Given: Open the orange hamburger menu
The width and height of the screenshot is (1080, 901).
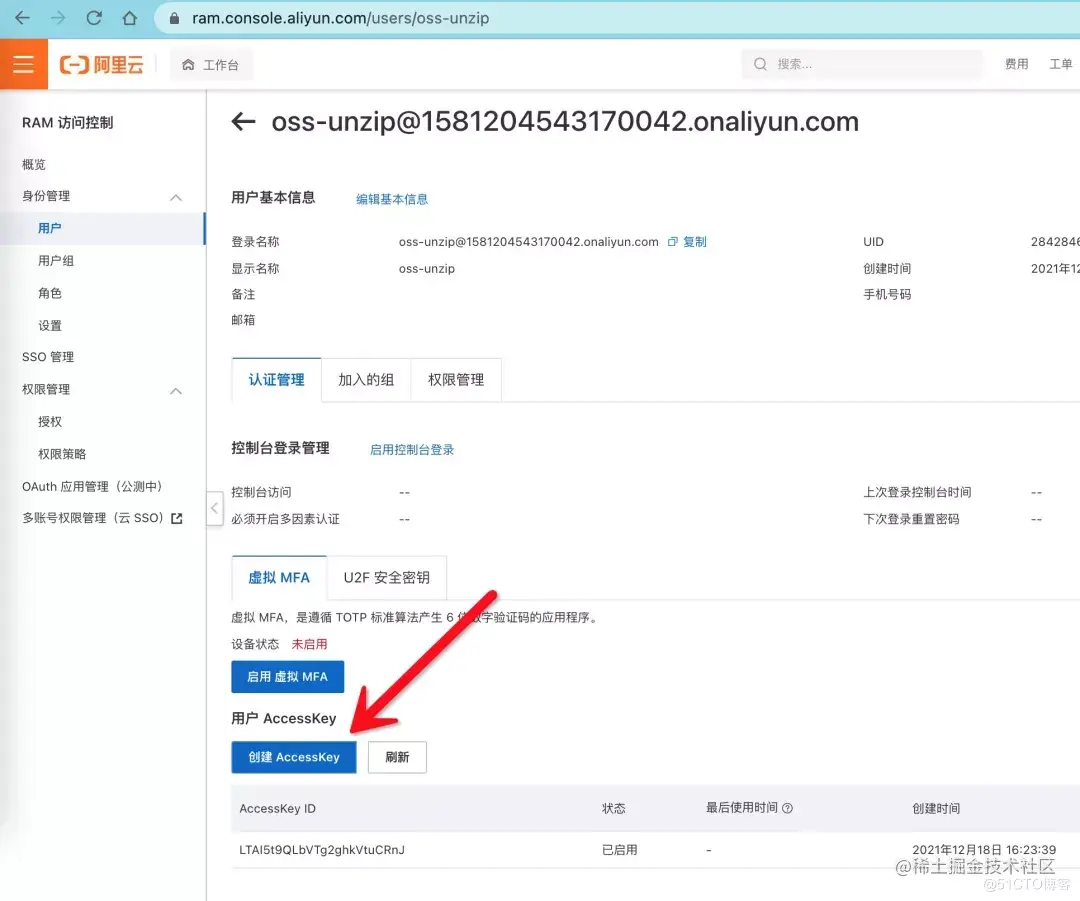Looking at the screenshot, I should [23, 64].
